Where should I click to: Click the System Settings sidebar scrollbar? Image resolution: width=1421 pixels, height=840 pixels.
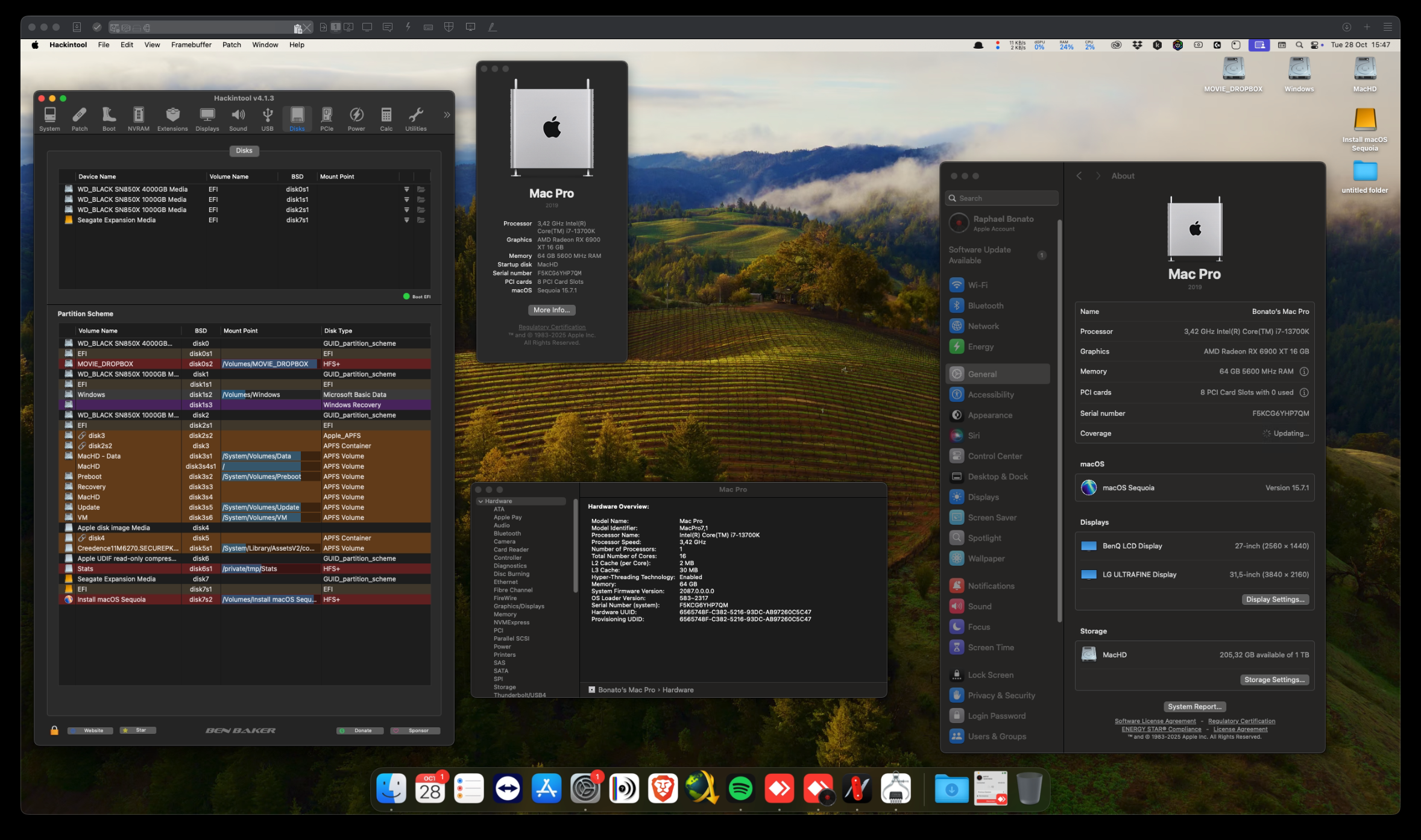[x=1059, y=422]
